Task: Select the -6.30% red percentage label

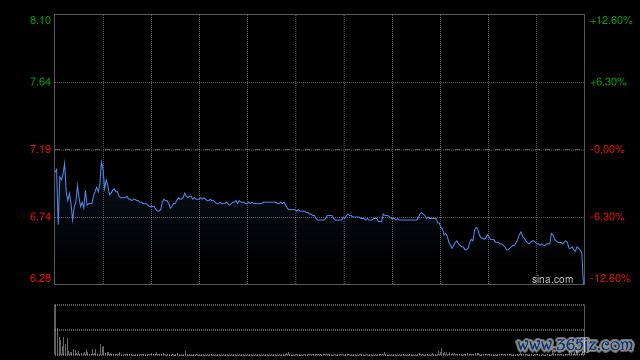Action: 607,217
